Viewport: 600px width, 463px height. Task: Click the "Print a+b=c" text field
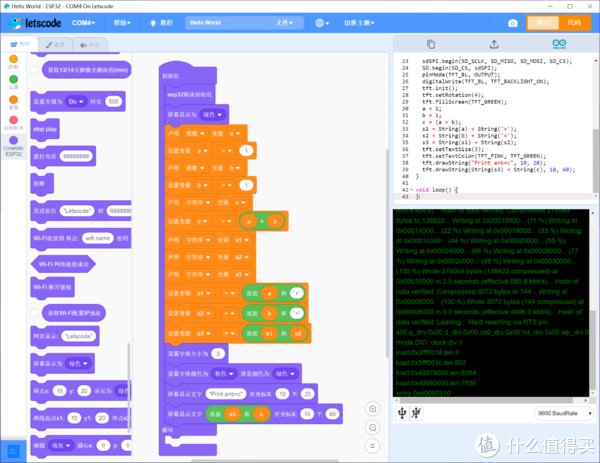(x=226, y=394)
